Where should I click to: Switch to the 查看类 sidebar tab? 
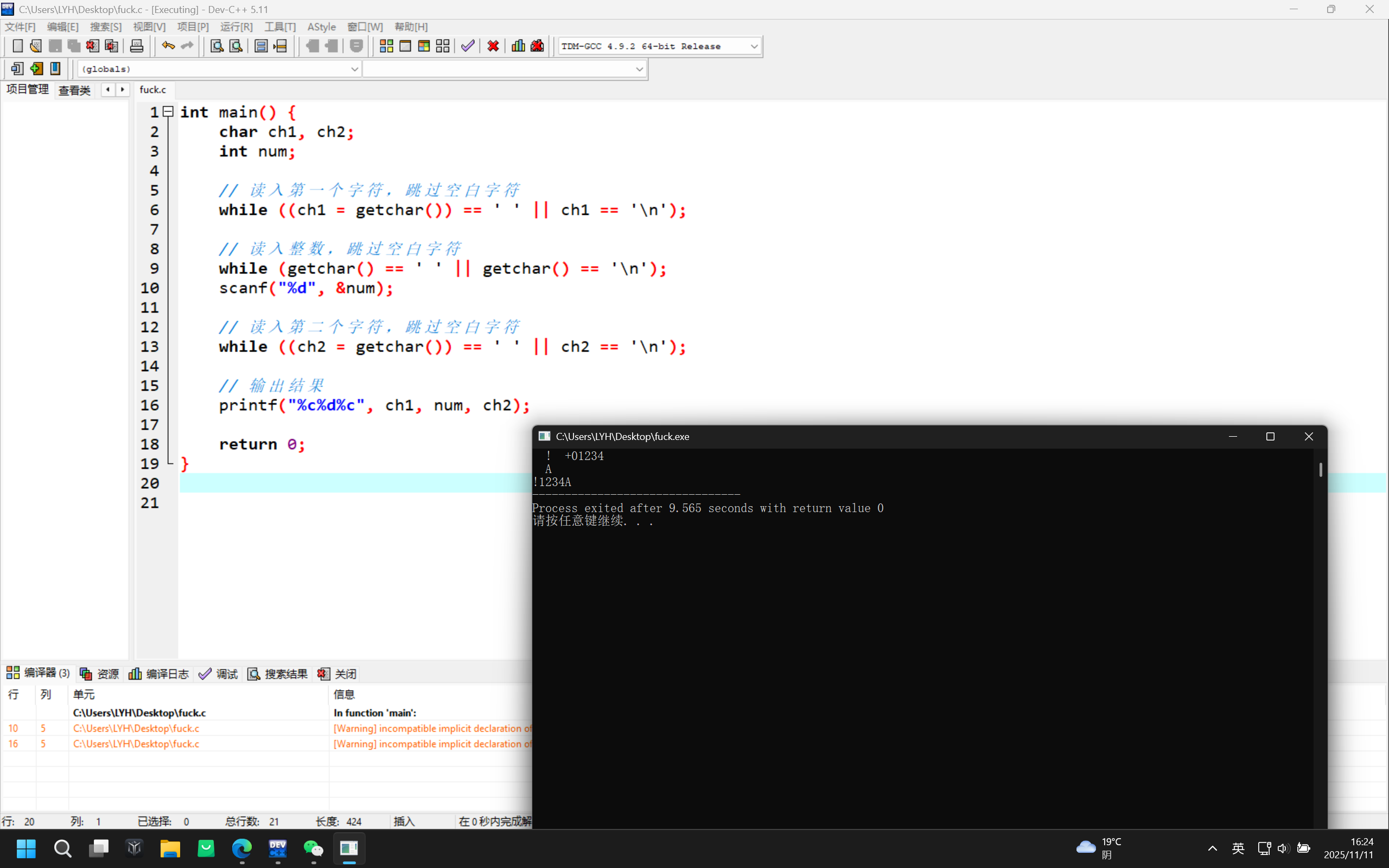(75, 90)
